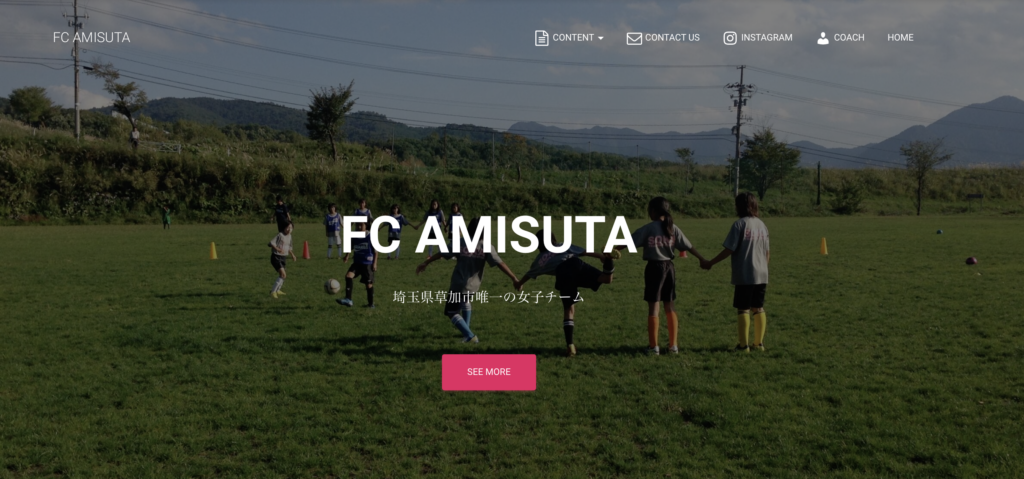Click the FC AMISUTA brand logo text
Screen dimensions: 1024x479
coord(91,37)
